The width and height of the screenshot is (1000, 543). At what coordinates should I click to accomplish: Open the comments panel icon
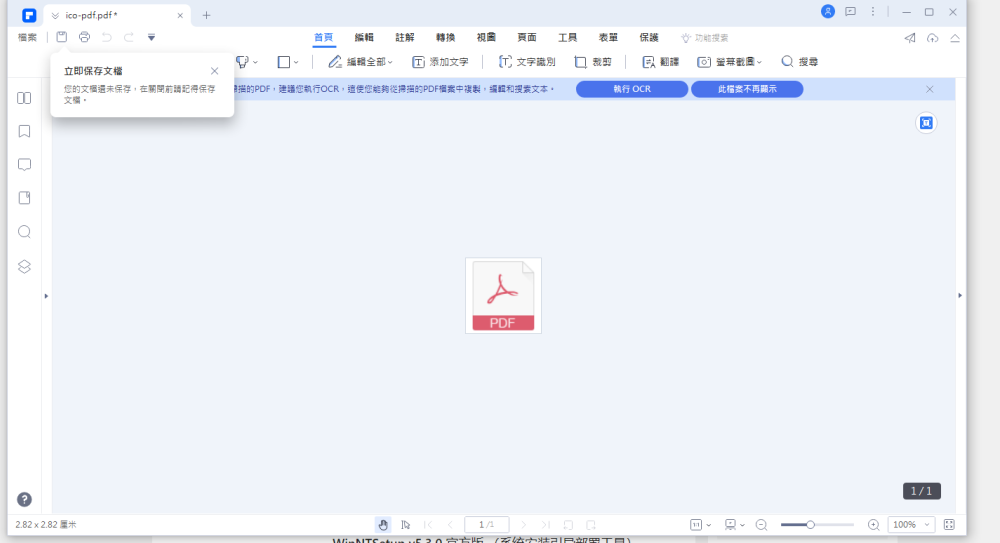pos(24,165)
